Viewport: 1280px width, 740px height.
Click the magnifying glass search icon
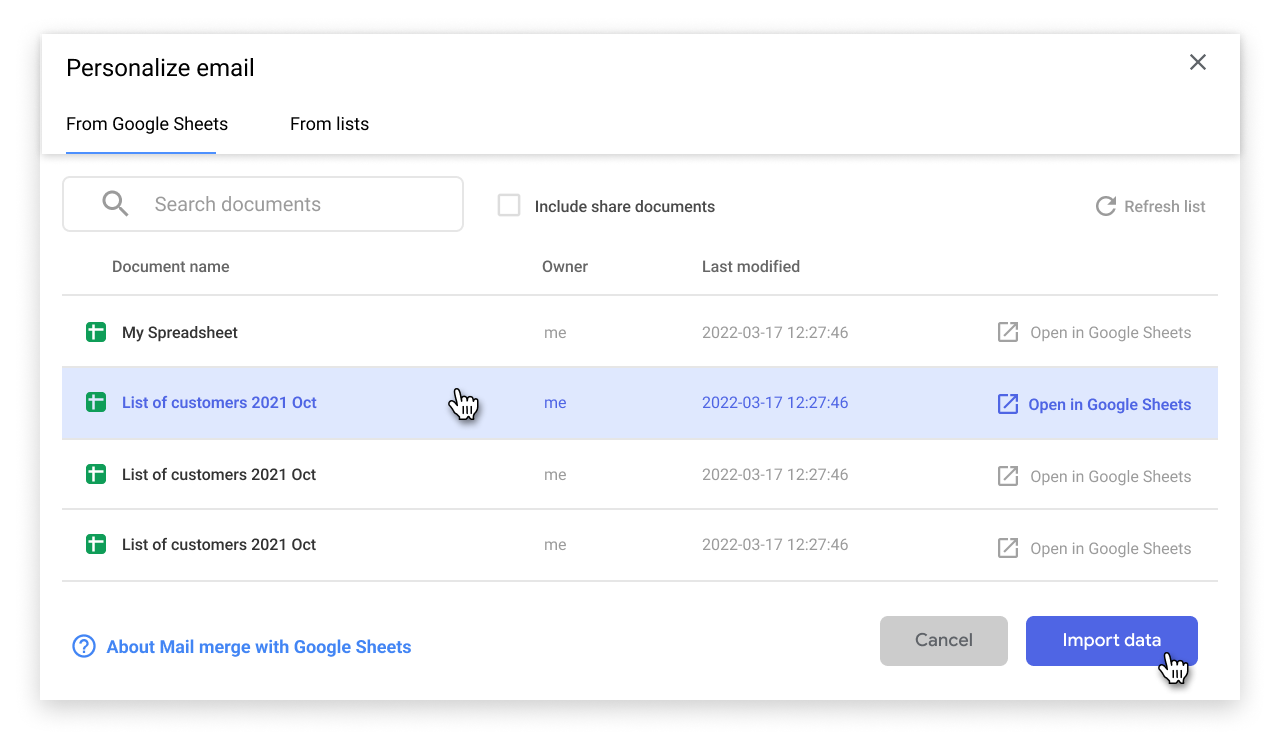[114, 203]
